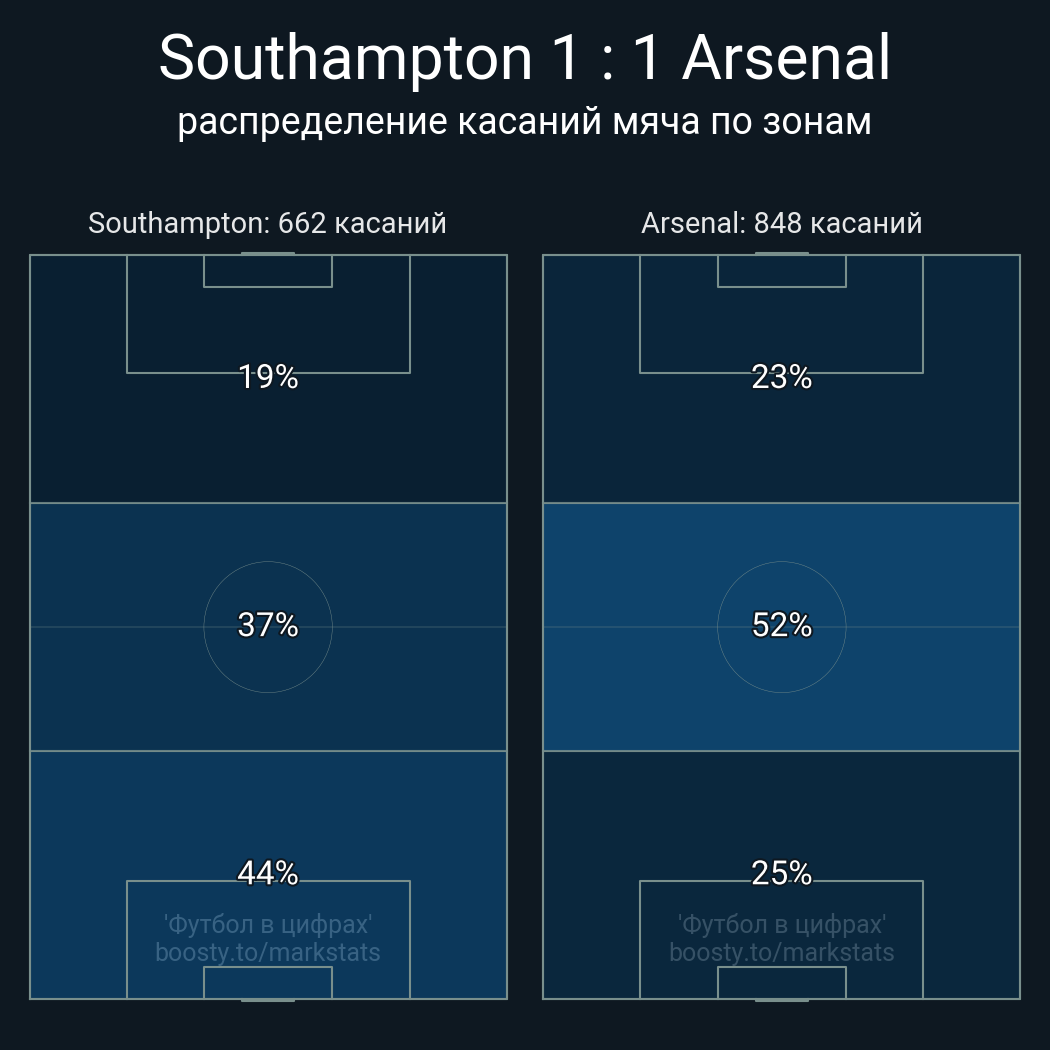
Task: Open boosty.to/markstats link on Southampton pitch
Action: tap(268, 952)
